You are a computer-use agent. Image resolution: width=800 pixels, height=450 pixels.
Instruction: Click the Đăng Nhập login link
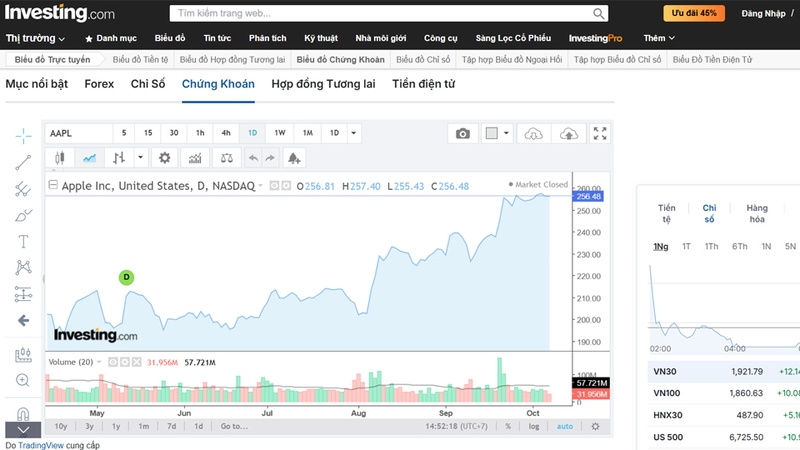765,13
